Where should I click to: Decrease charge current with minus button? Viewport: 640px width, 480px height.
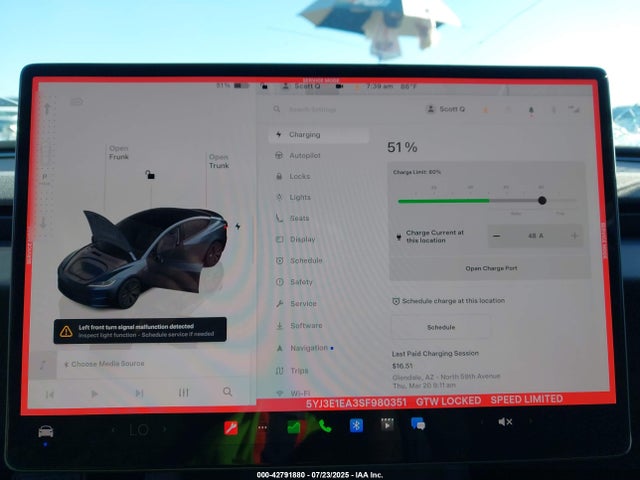[496, 236]
